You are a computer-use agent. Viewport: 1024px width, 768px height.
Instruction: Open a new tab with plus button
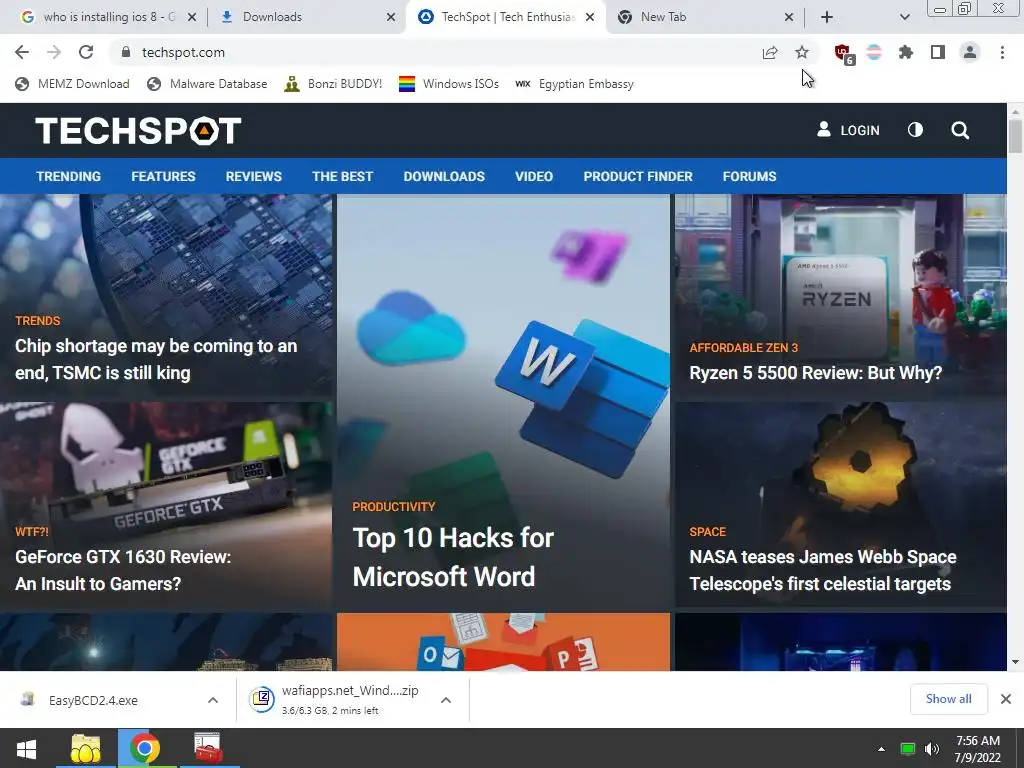tap(827, 17)
